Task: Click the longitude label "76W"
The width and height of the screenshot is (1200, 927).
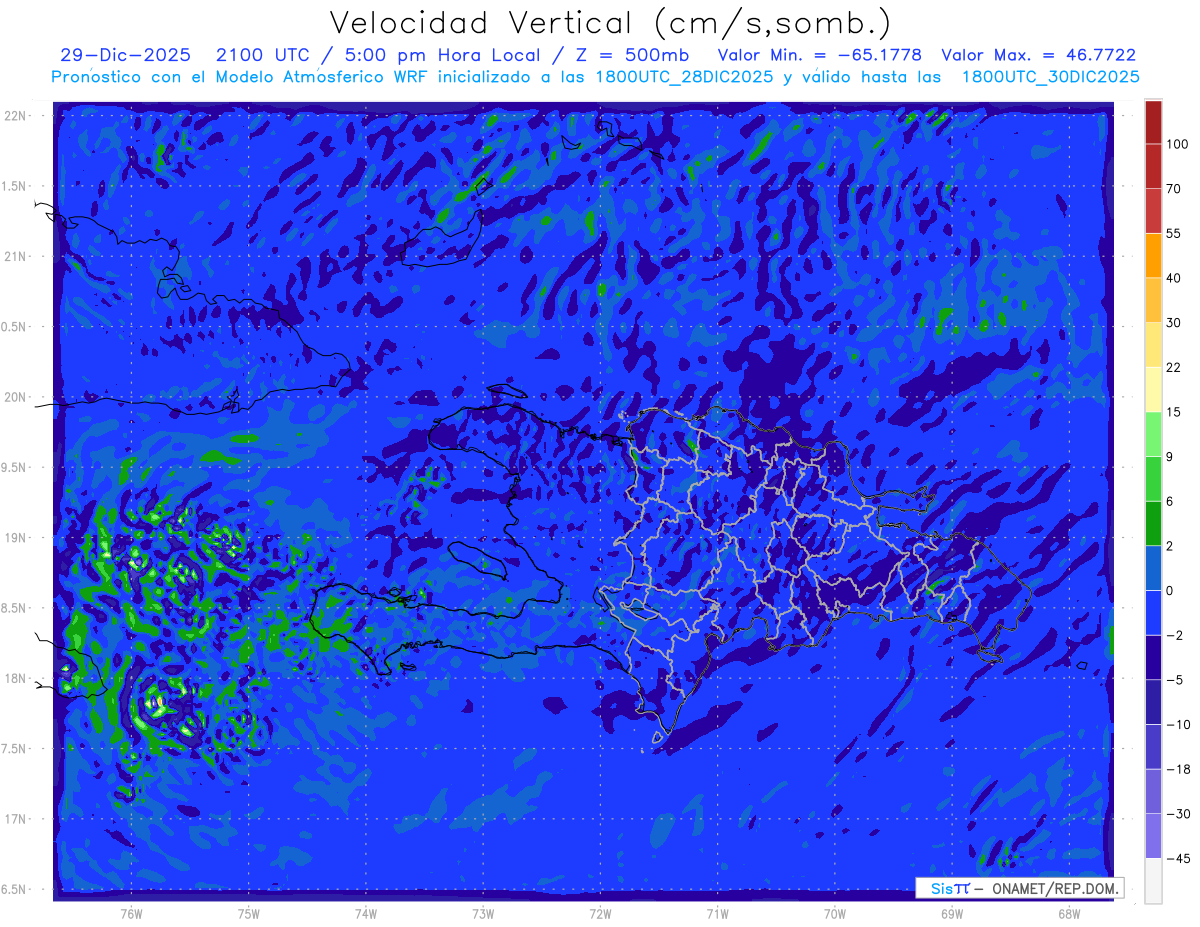Action: click(x=131, y=914)
